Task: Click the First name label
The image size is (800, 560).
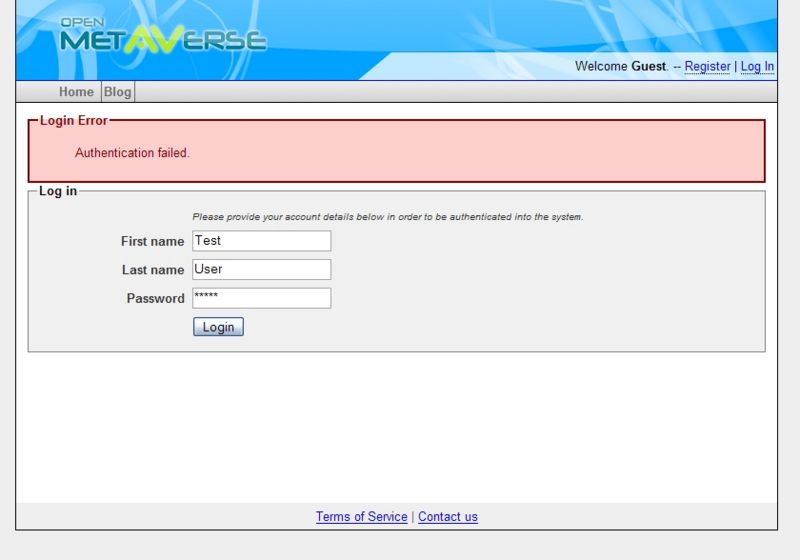Action: (152, 241)
